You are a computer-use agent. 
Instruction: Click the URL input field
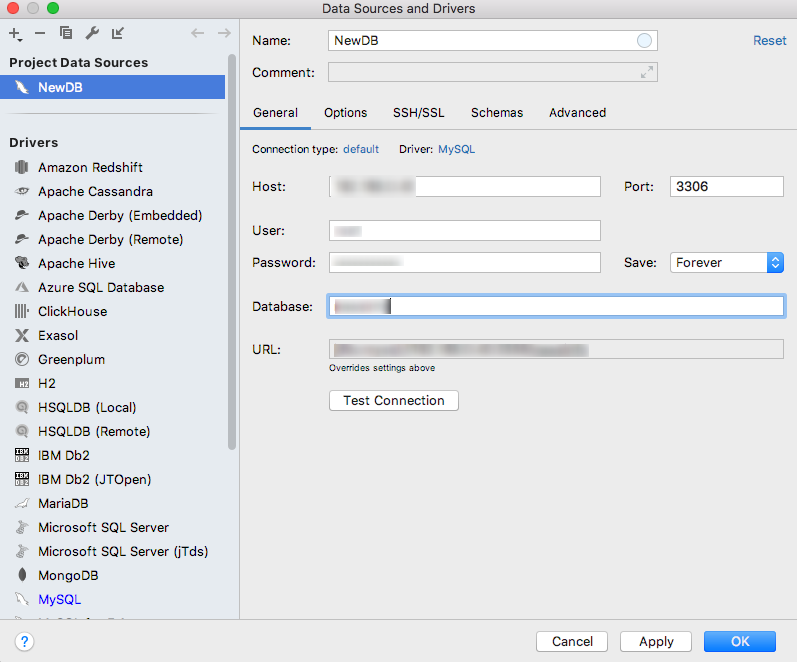pos(556,349)
